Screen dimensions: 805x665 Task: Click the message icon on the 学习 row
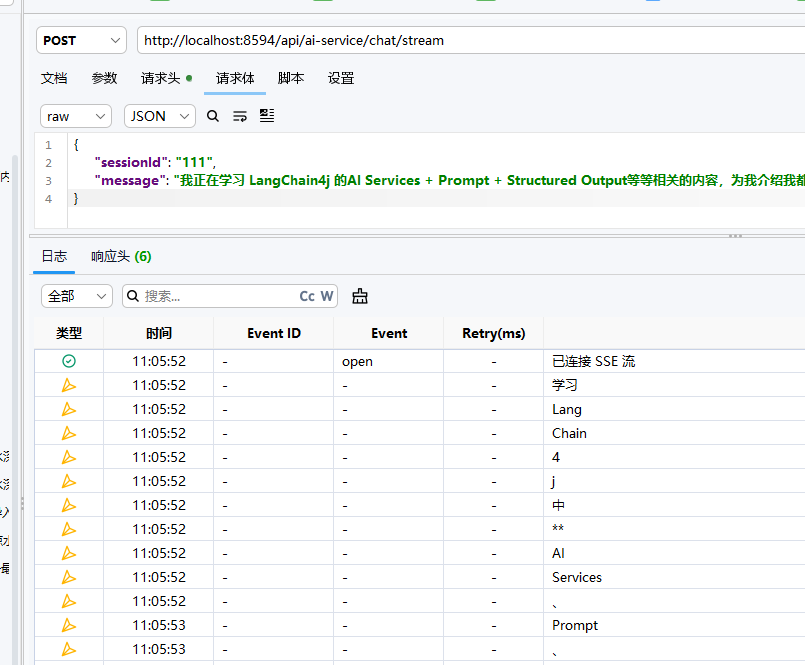click(69, 385)
